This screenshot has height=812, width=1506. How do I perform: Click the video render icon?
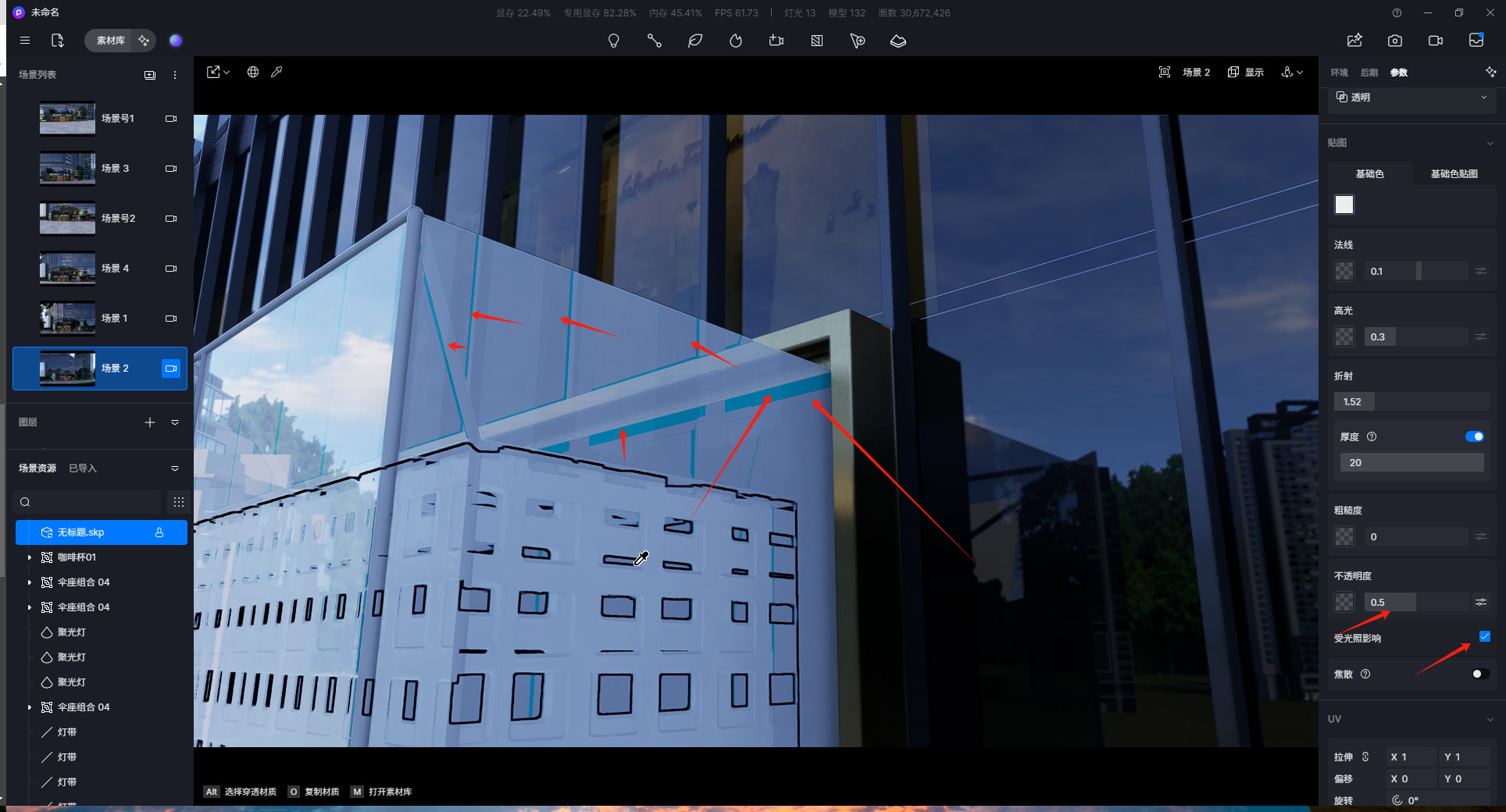coord(1435,41)
